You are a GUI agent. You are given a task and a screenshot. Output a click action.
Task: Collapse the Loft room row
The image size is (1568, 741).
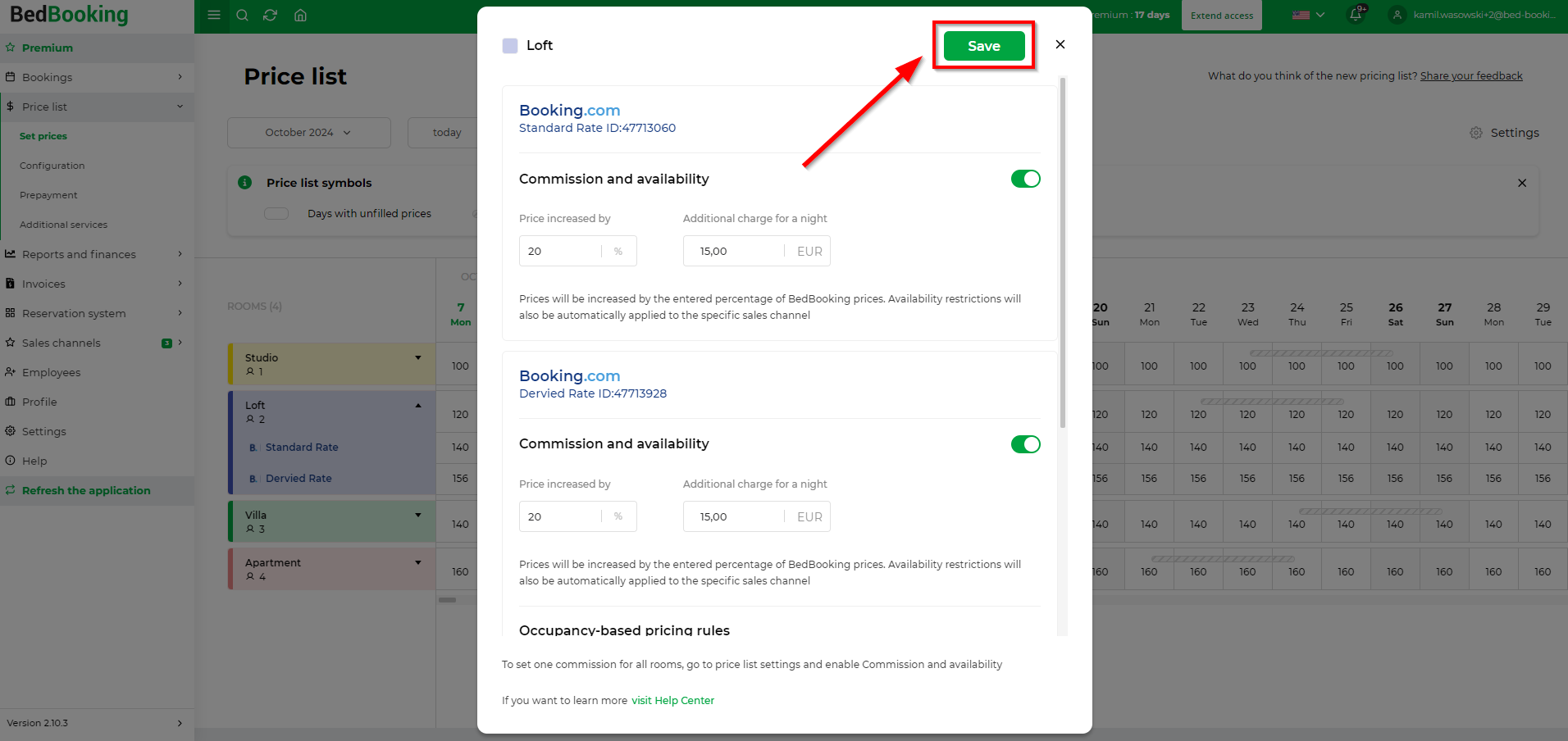click(x=418, y=406)
